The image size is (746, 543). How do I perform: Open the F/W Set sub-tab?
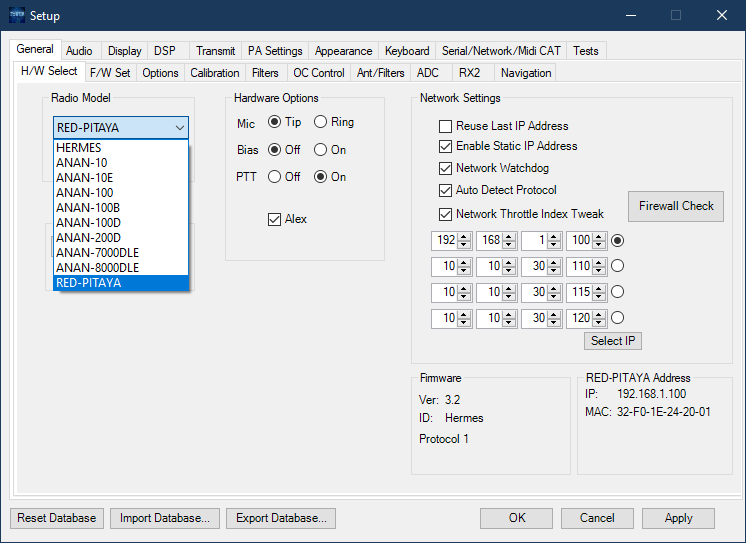click(x=110, y=73)
